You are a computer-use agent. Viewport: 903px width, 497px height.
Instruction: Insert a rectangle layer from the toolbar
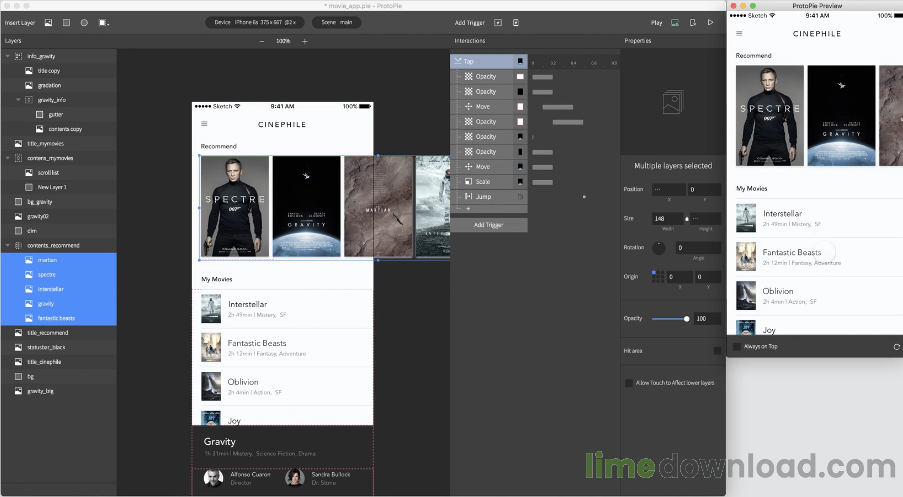click(x=66, y=22)
